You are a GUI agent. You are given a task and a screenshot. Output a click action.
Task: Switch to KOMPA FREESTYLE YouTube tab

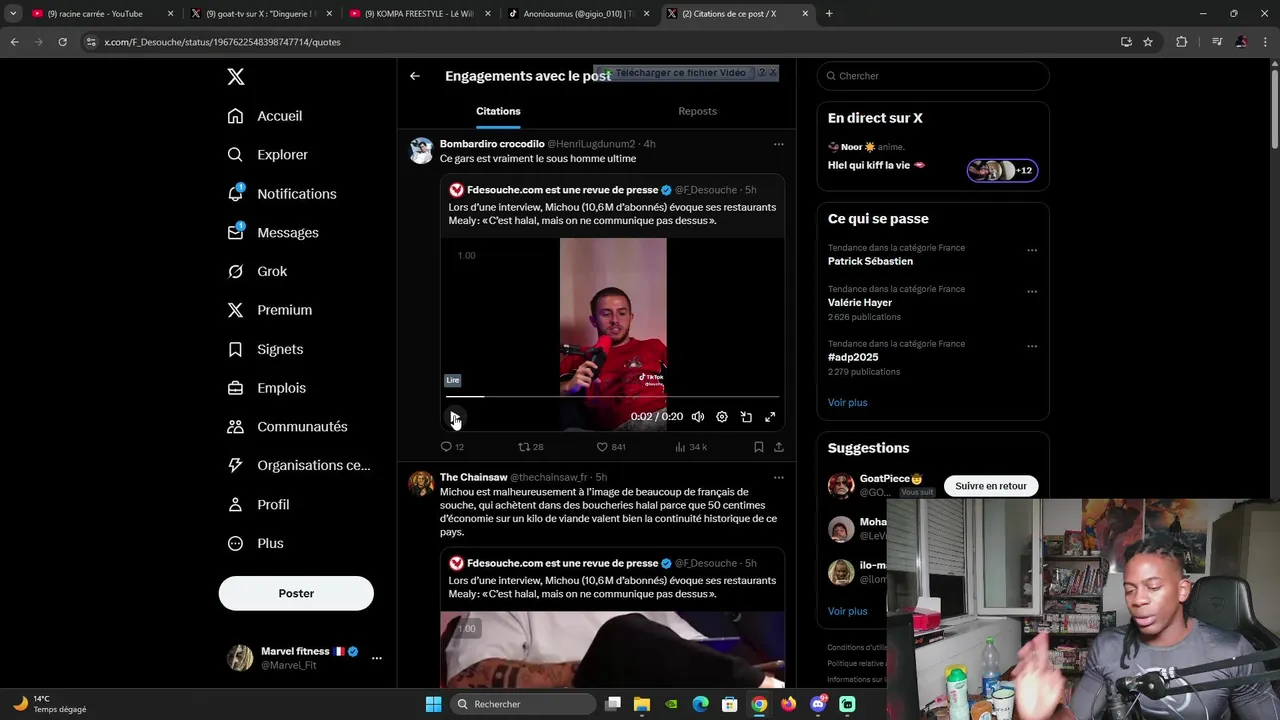click(x=422, y=14)
